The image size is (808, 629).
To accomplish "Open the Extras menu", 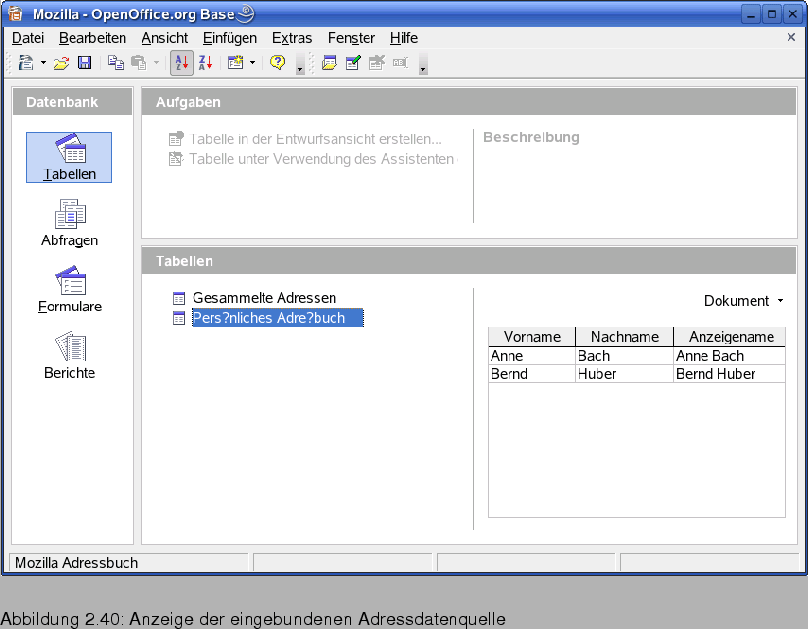I will click(x=291, y=38).
